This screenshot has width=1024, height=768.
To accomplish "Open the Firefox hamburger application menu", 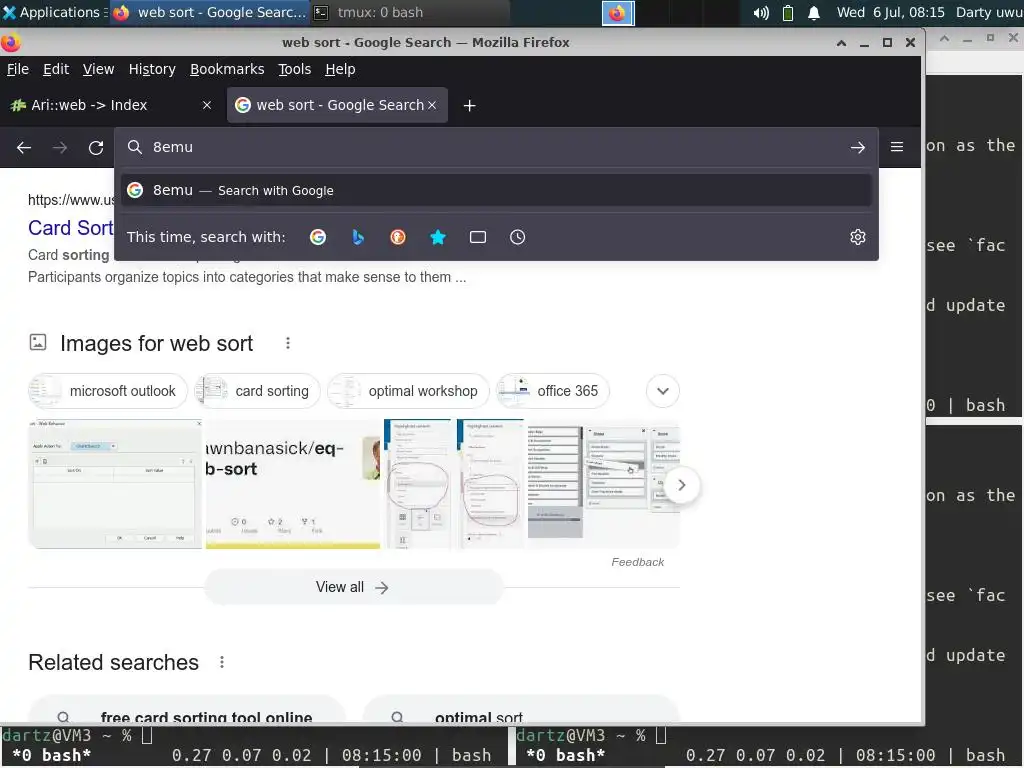I will [x=897, y=147].
